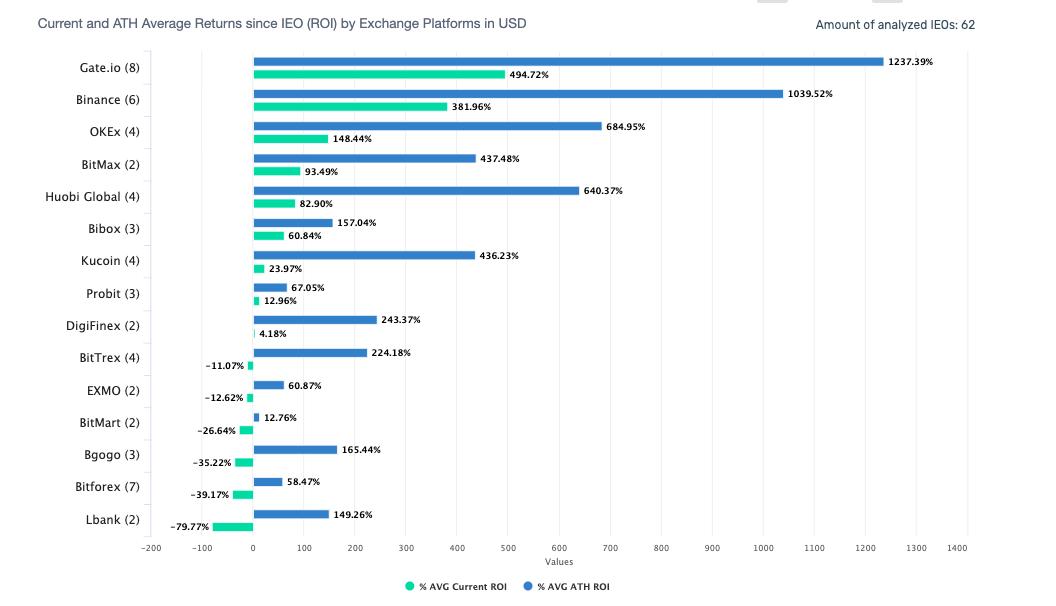The image size is (1056, 606).
Task: Toggle the % AVG ATH ROI legend series
Action: pyautogui.click(x=566, y=586)
